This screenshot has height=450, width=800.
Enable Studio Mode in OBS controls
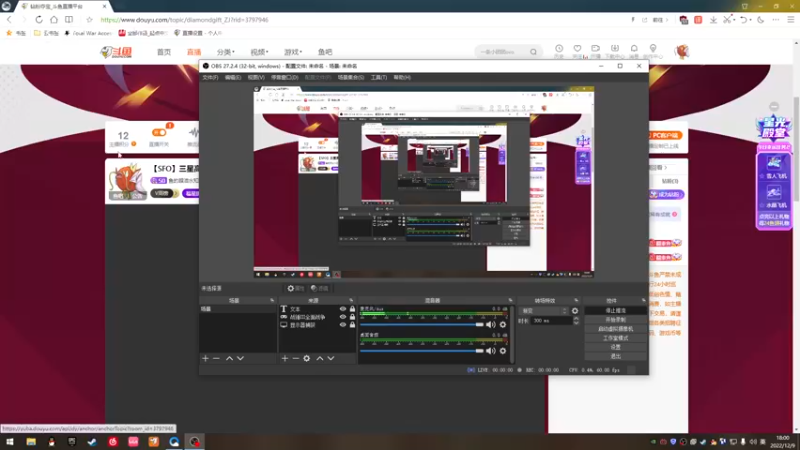click(x=615, y=338)
